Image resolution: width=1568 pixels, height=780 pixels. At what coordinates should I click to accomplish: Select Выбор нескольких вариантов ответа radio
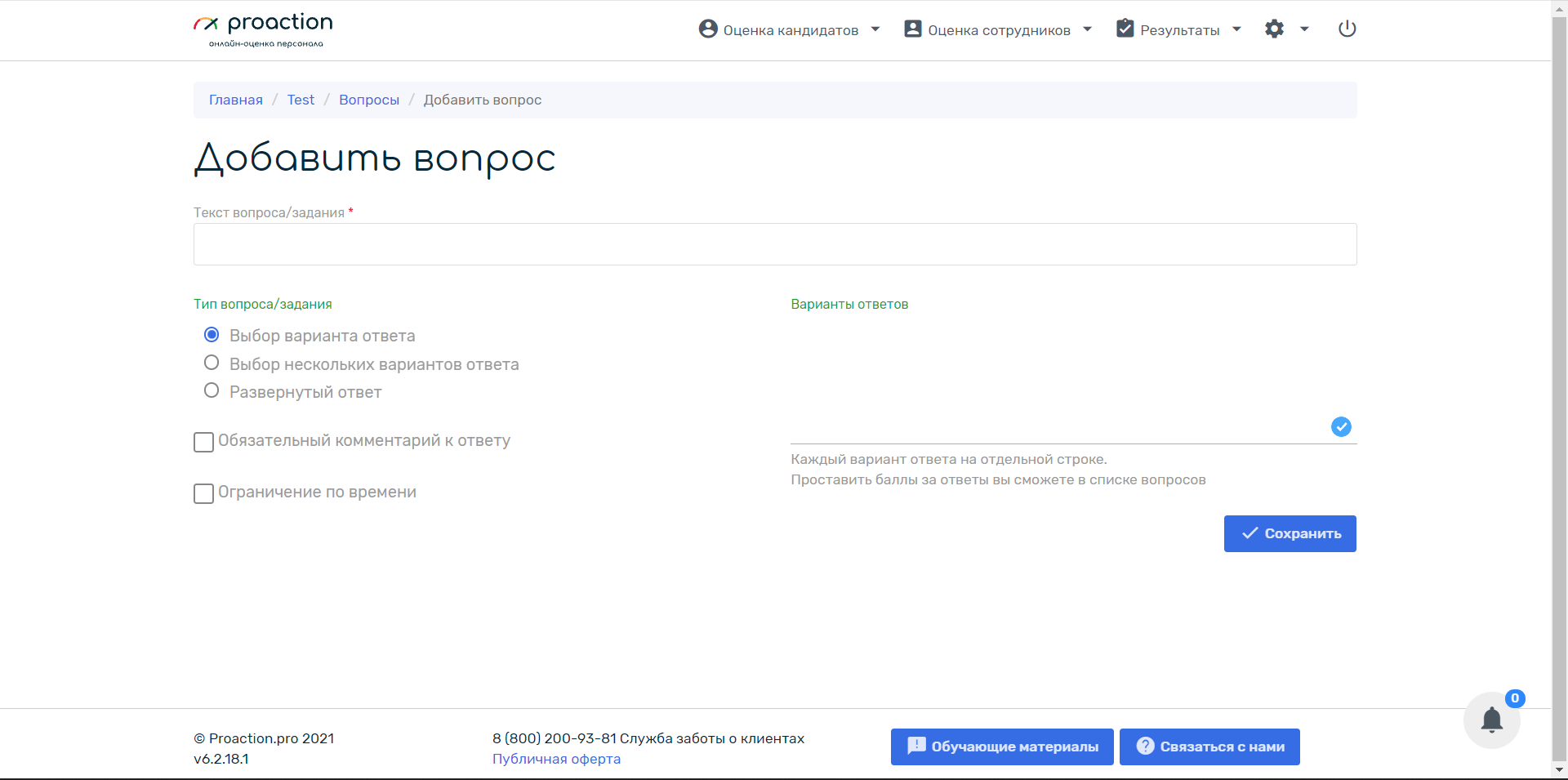[212, 363]
